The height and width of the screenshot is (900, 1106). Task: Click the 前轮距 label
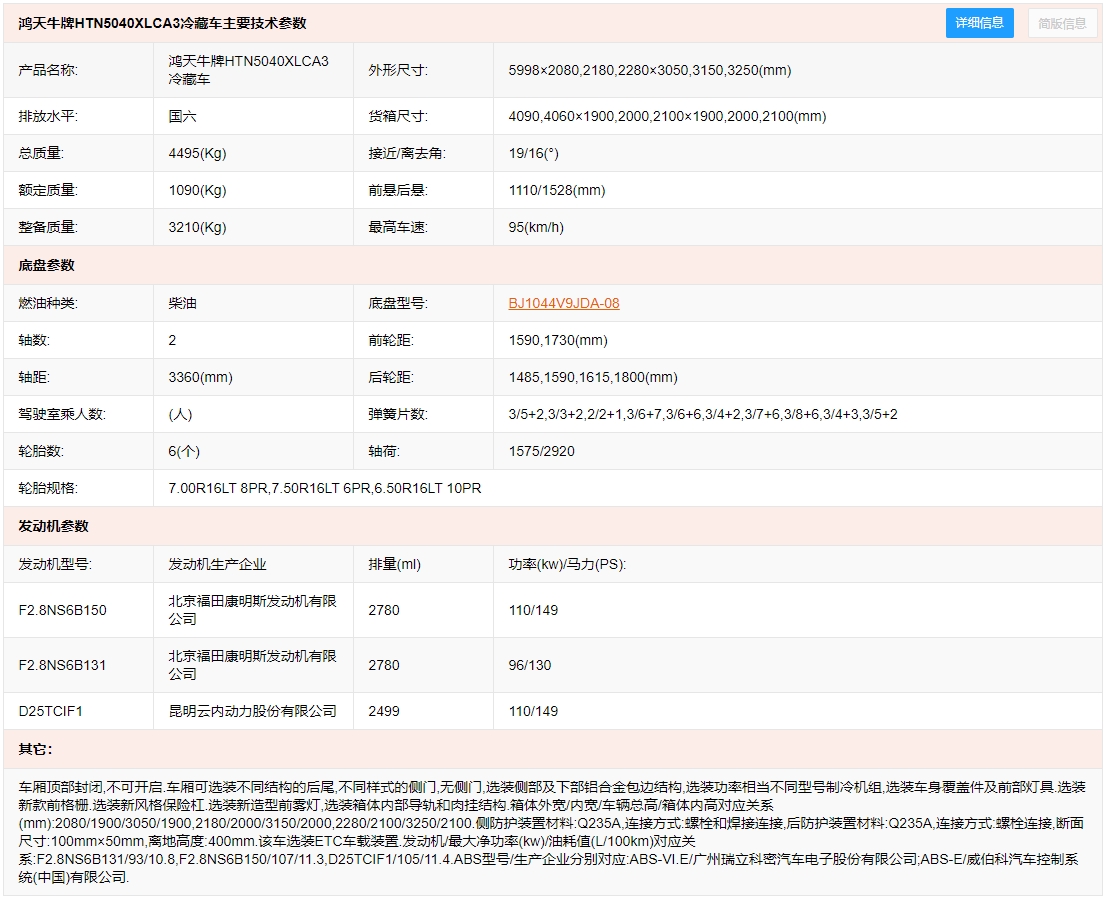click(391, 340)
